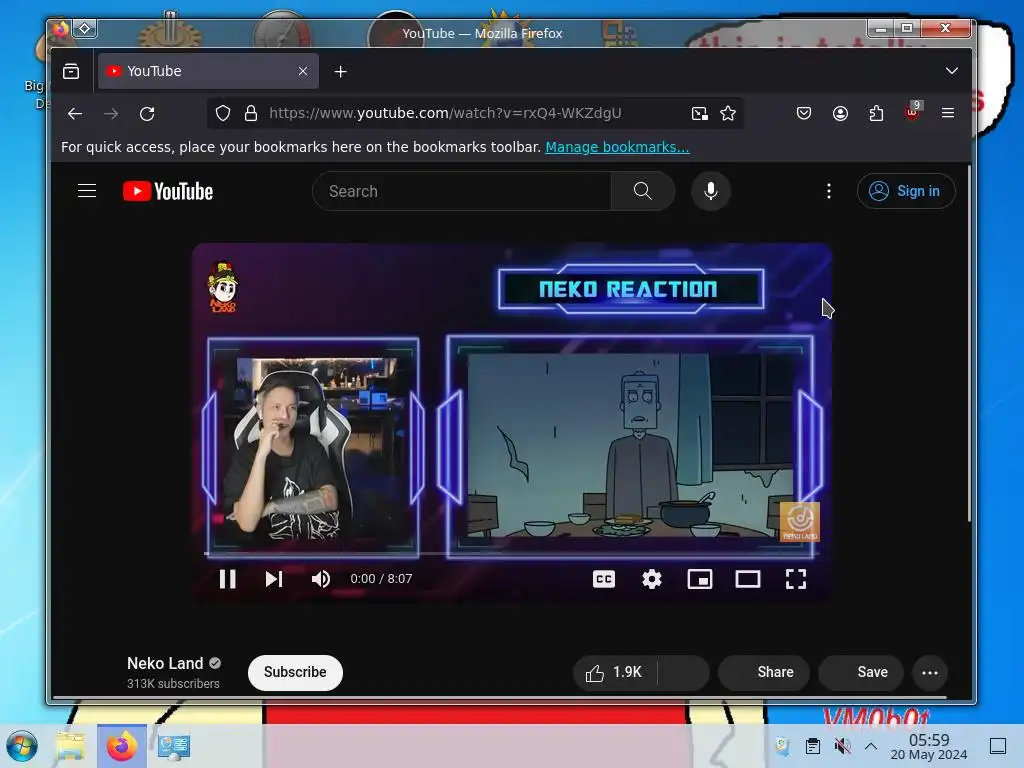This screenshot has width=1024, height=768.
Task: Save page to Pocket
Action: [x=804, y=114]
